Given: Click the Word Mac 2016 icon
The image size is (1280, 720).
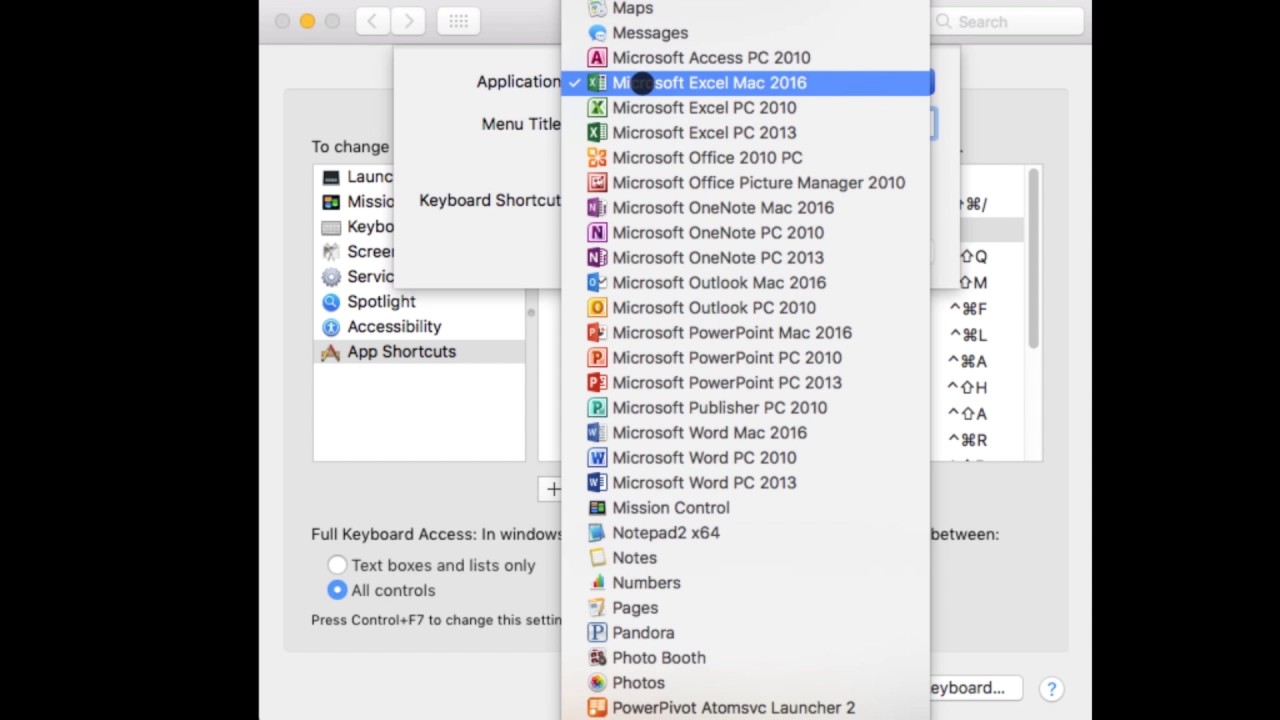Looking at the screenshot, I should pyautogui.click(x=597, y=433).
